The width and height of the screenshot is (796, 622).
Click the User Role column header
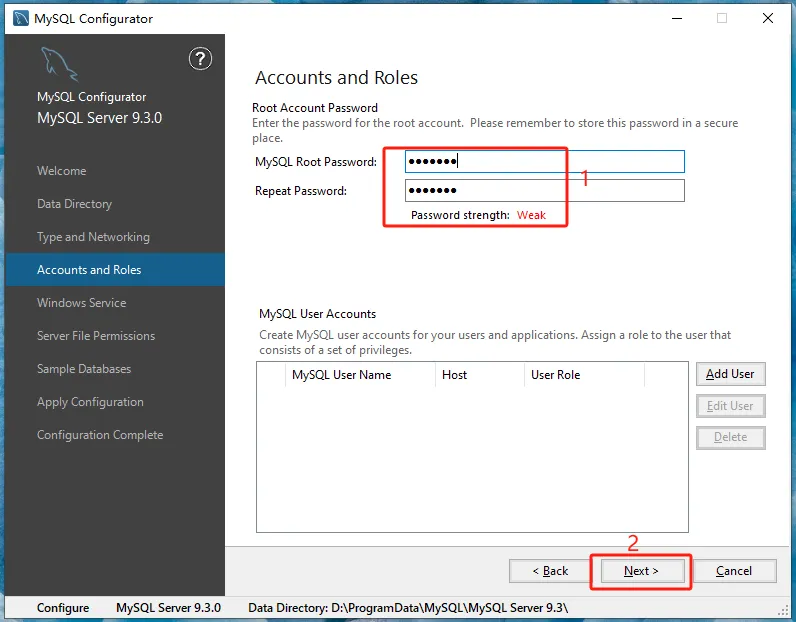click(584, 375)
